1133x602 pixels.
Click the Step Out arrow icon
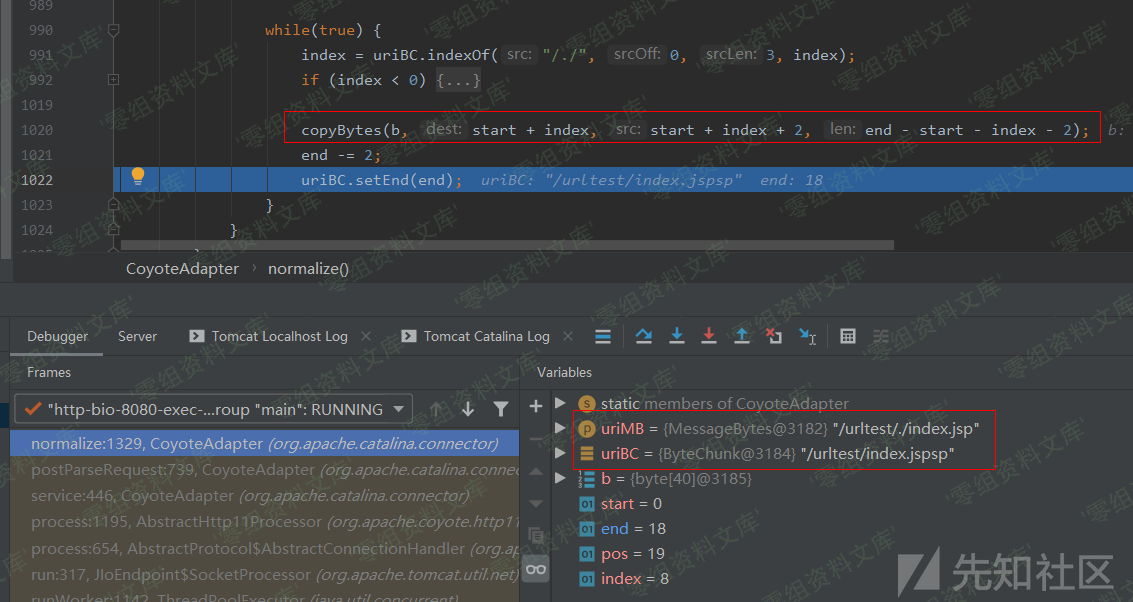click(x=741, y=336)
